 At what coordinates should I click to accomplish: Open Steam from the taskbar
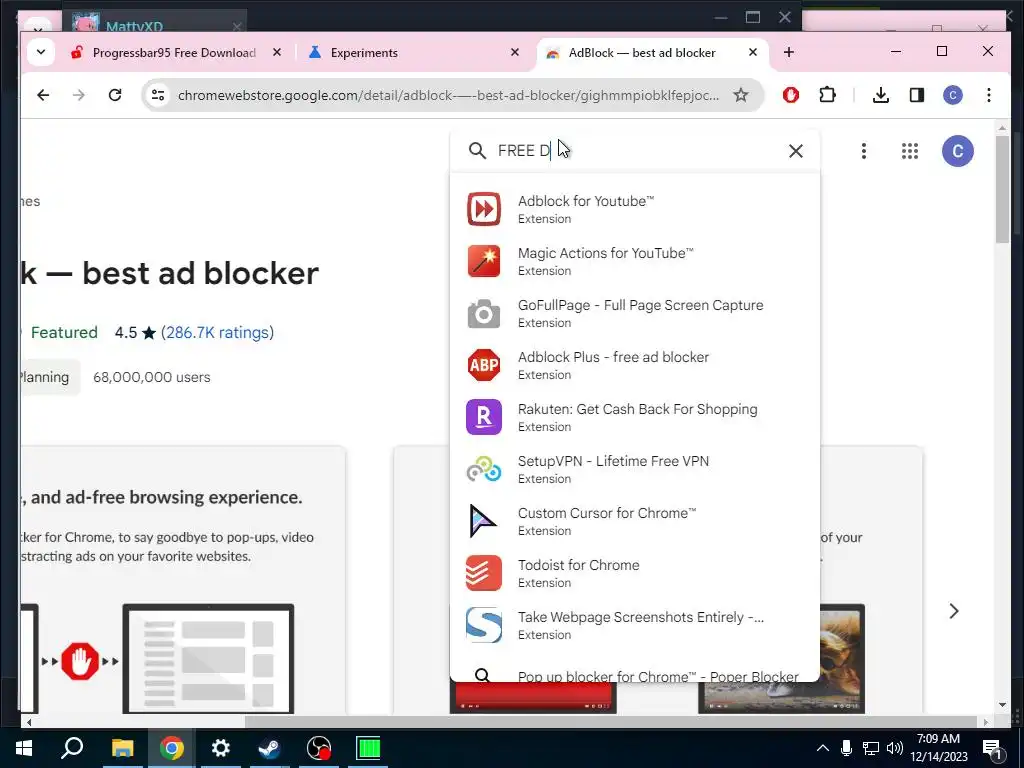click(269, 748)
